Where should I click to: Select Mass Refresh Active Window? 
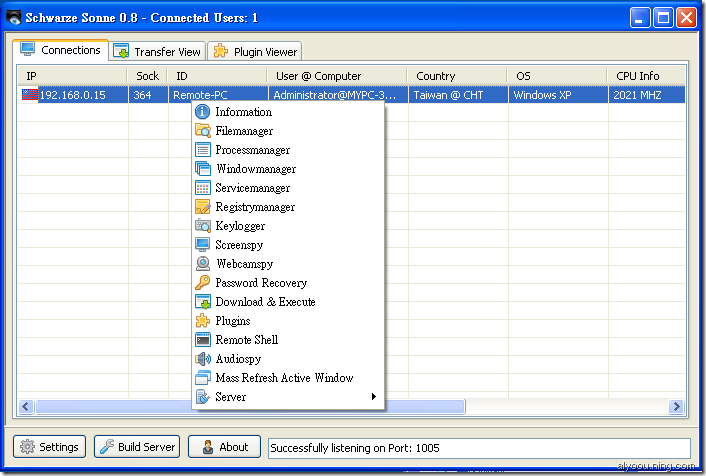[x=284, y=378]
